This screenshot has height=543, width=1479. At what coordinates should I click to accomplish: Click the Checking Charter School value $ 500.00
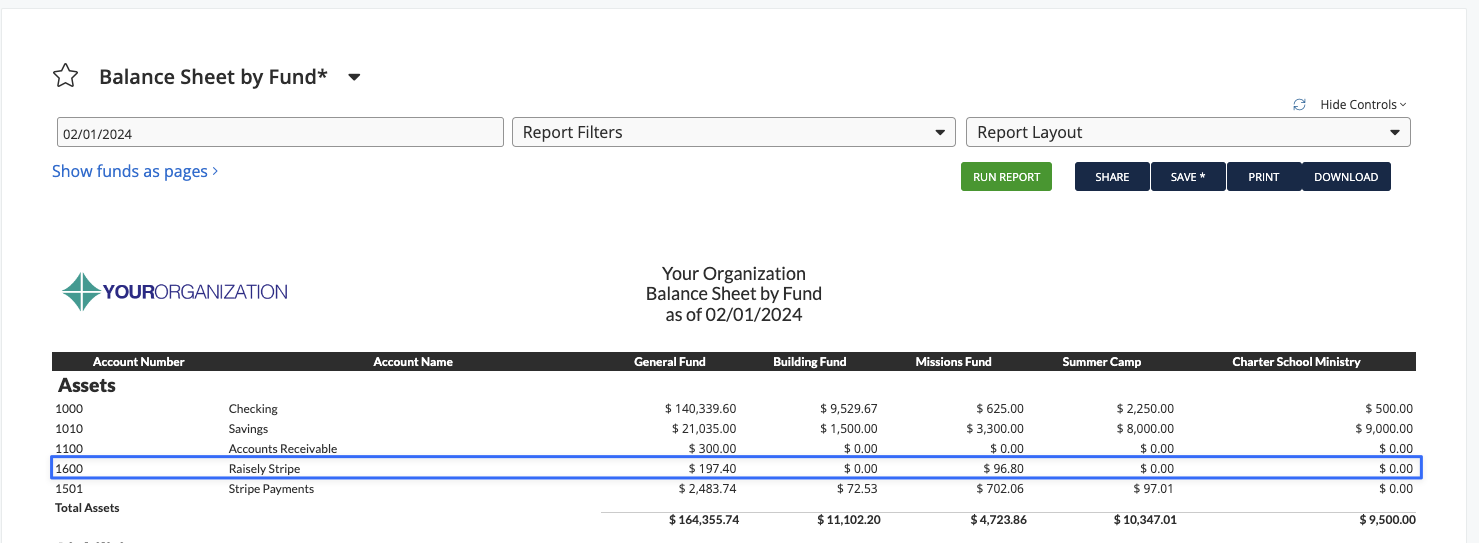click(x=1389, y=409)
